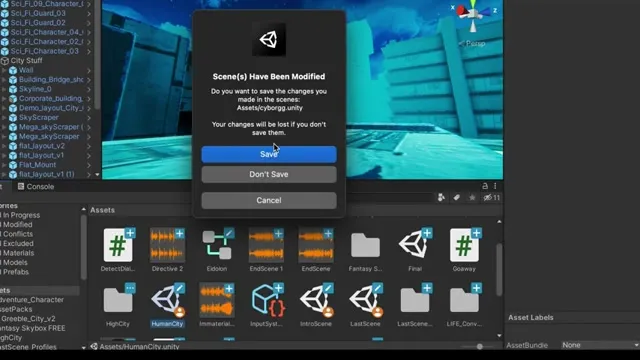
Task: Select the Immaterial audio asset
Action: click(x=217, y=301)
